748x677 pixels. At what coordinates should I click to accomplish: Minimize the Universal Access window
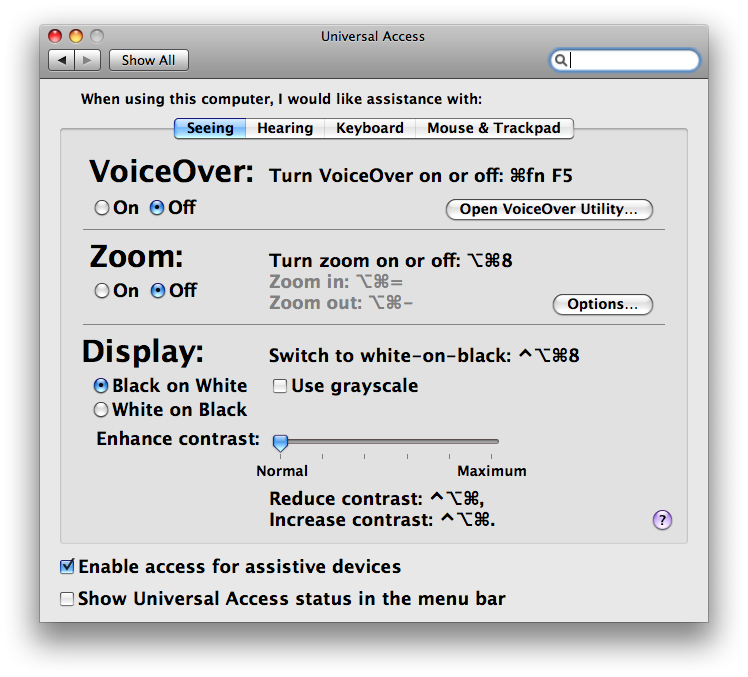pos(76,36)
